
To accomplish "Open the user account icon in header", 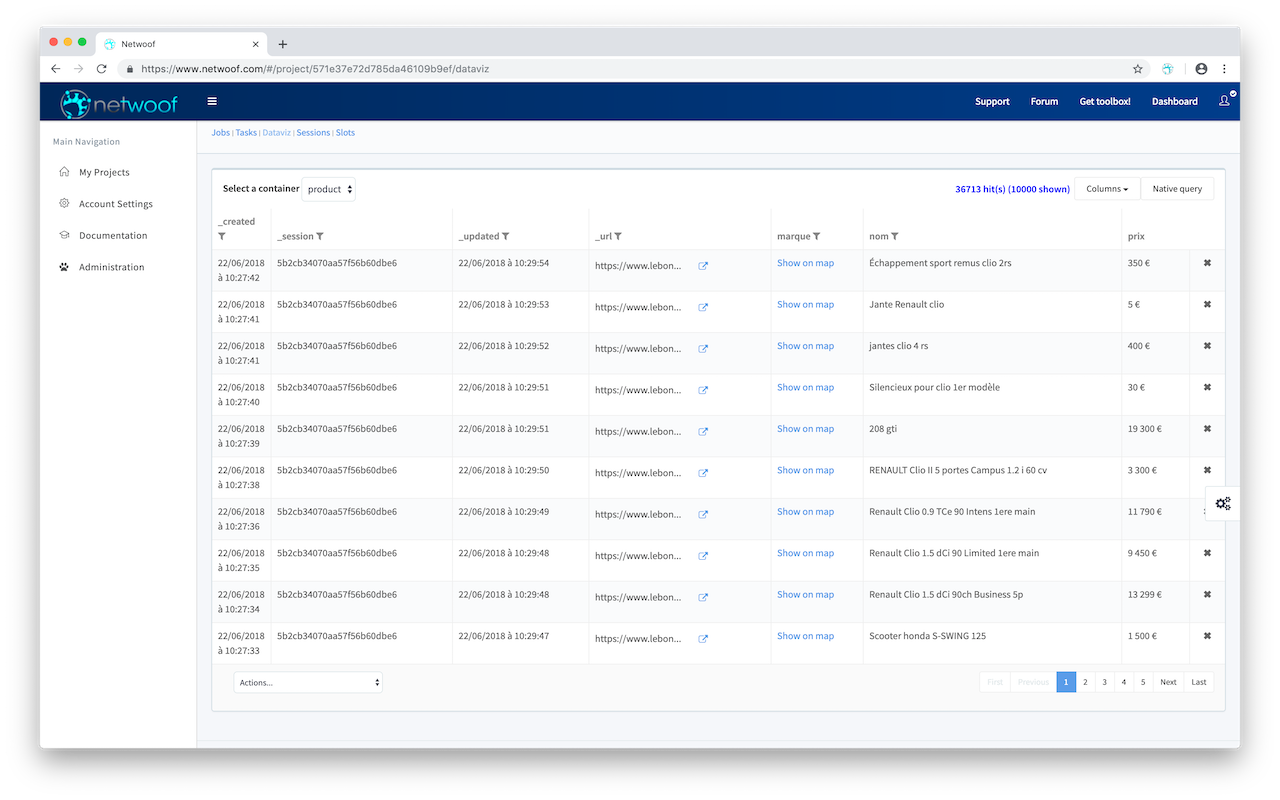I will 1225,101.
